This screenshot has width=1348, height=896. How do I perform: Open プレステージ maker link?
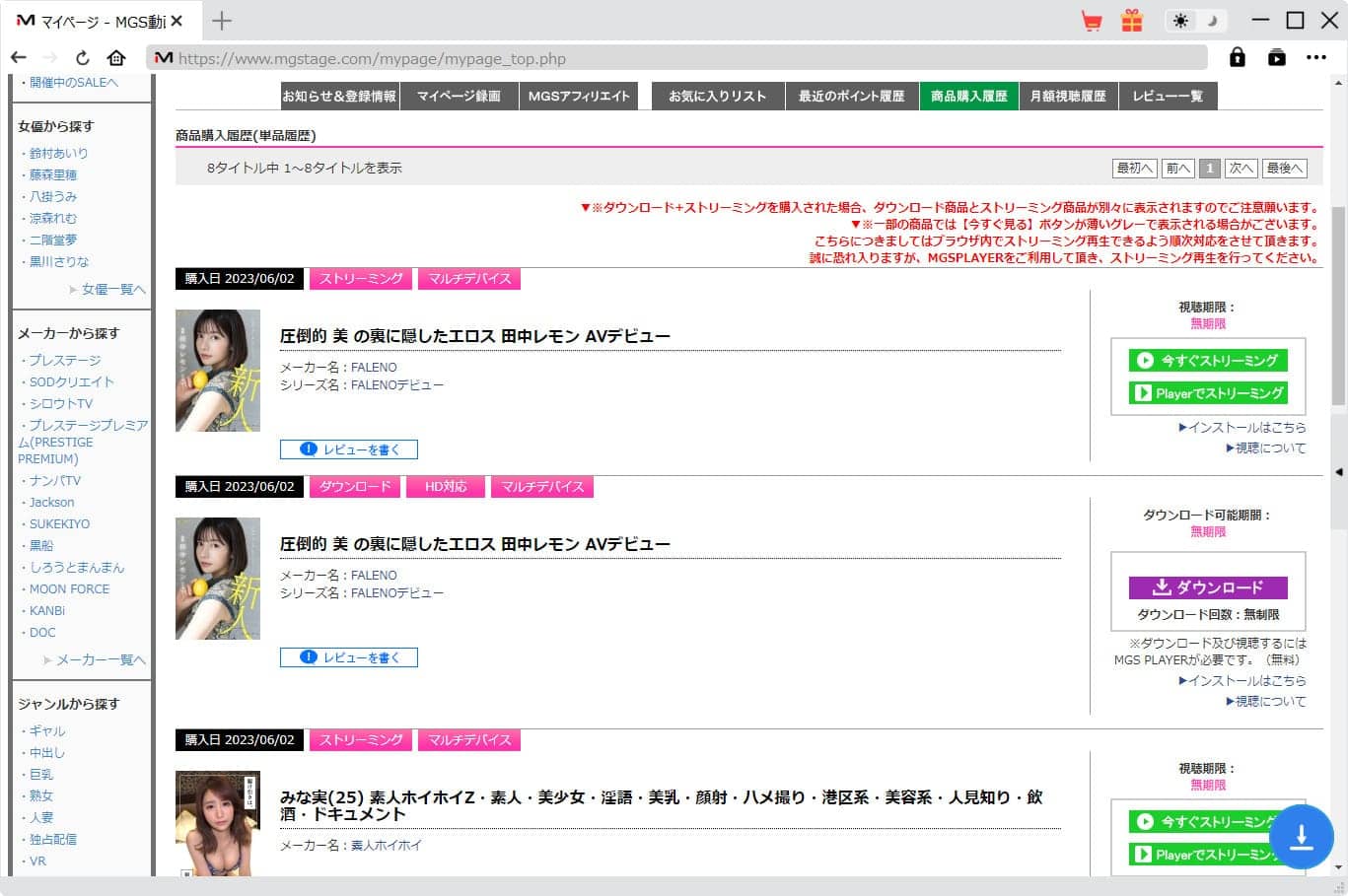click(64, 361)
